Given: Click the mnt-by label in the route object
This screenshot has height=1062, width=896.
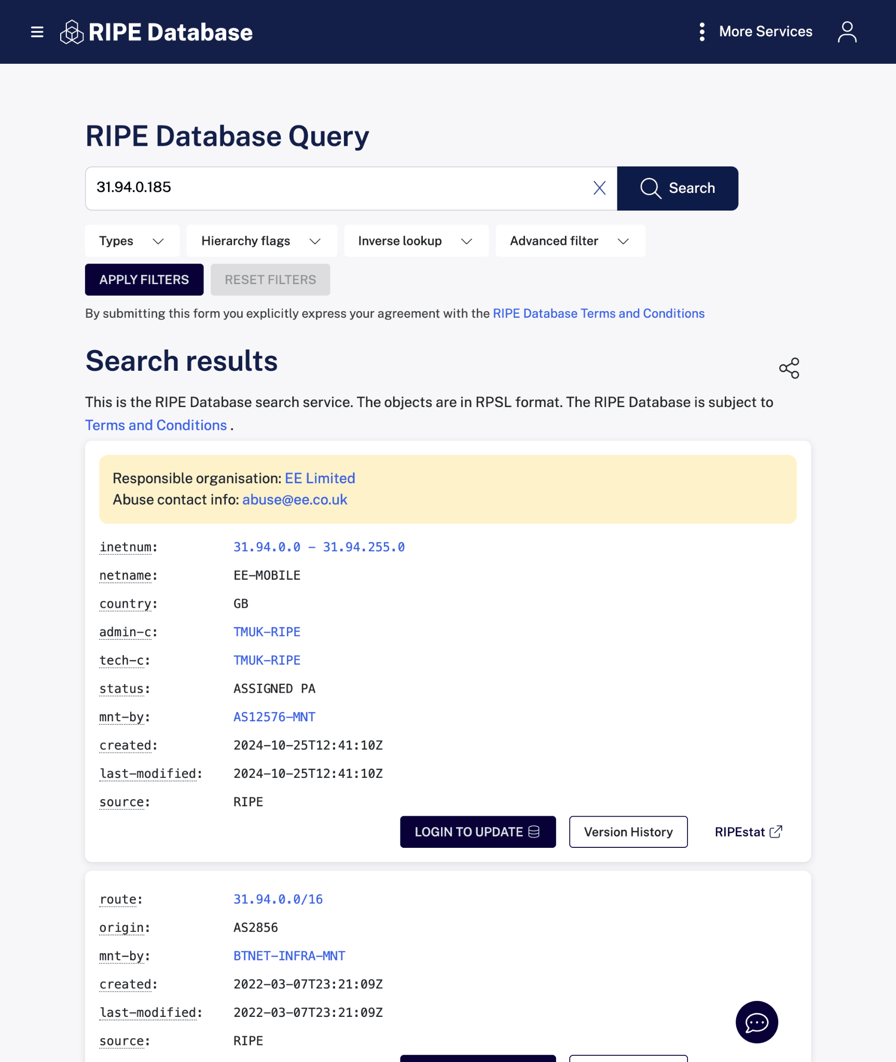Looking at the screenshot, I should coord(125,956).
